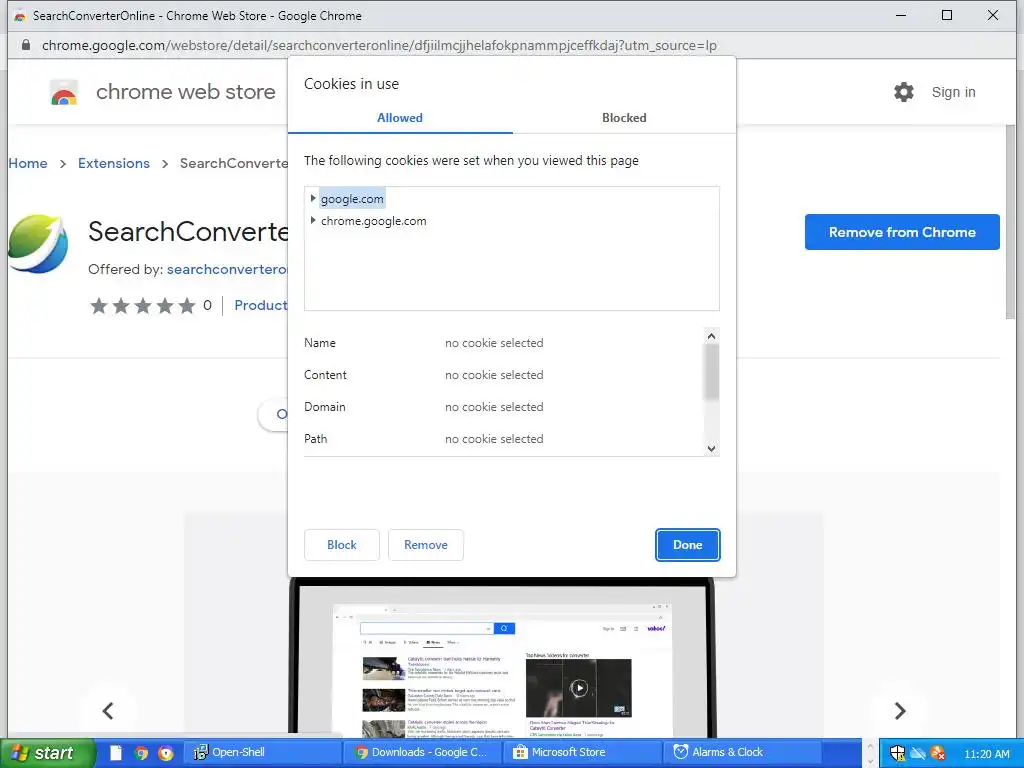The height and width of the screenshot is (768, 1024).
Task: Go to Home breadcrumb link
Action: pos(27,163)
